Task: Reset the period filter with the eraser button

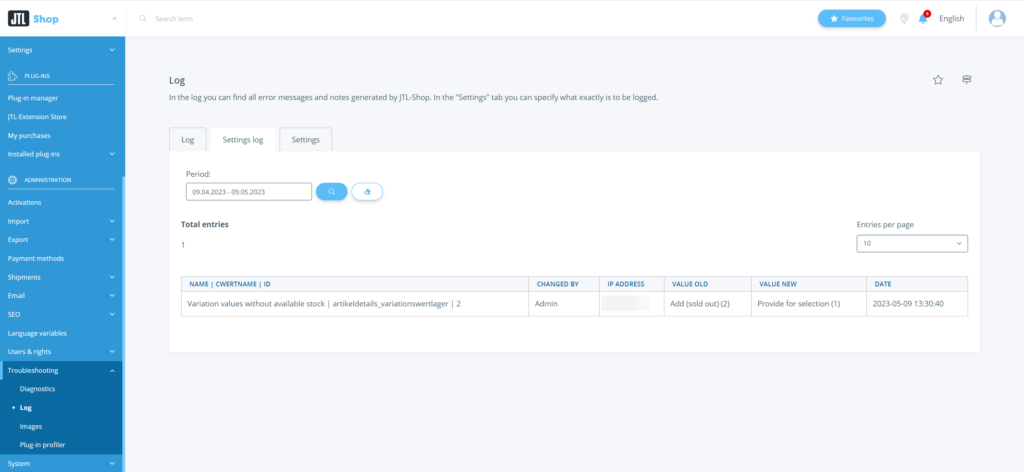Action: [x=367, y=191]
